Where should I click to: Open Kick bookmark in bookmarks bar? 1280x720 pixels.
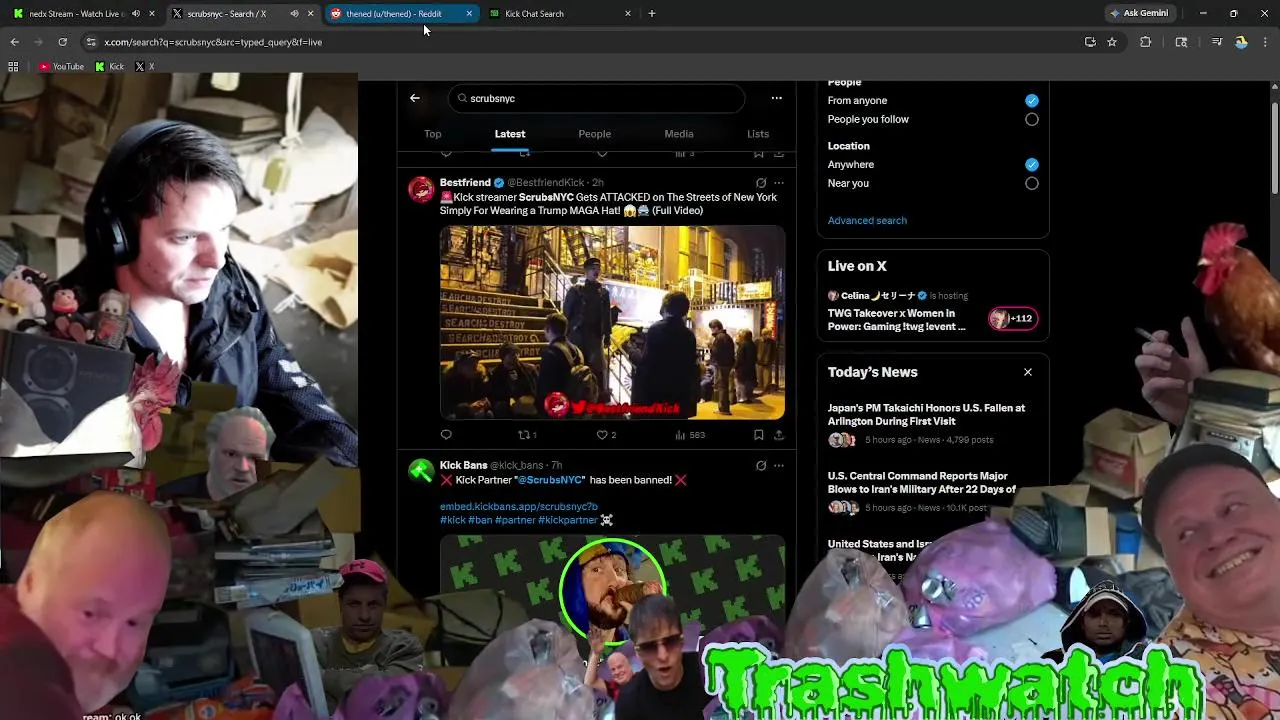110,67
